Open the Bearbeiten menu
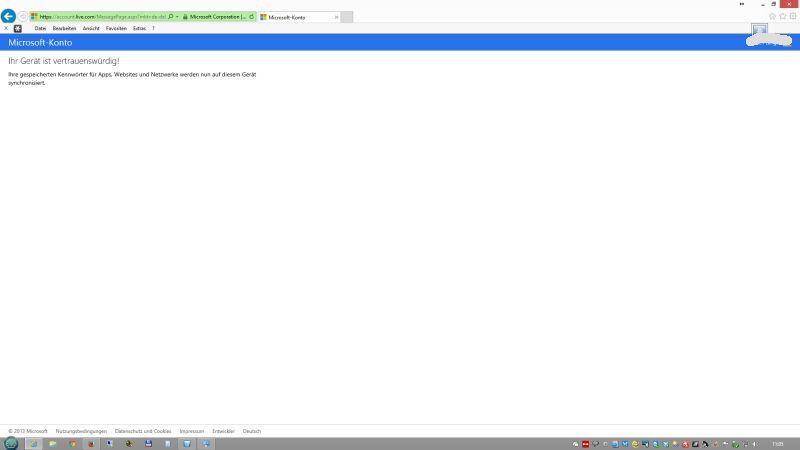800x450 pixels. (x=64, y=29)
